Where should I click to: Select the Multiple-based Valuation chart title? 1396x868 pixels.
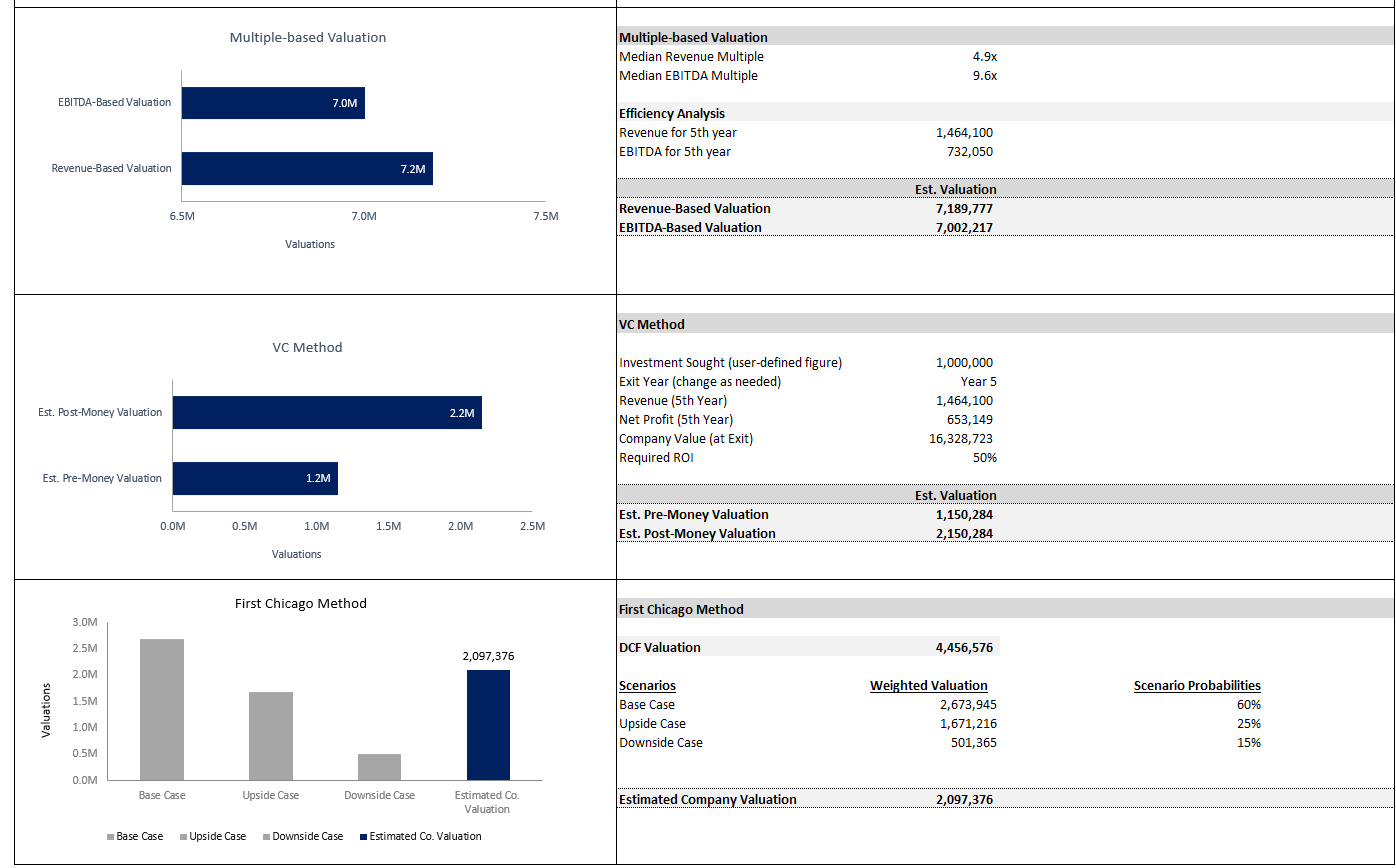[308, 38]
